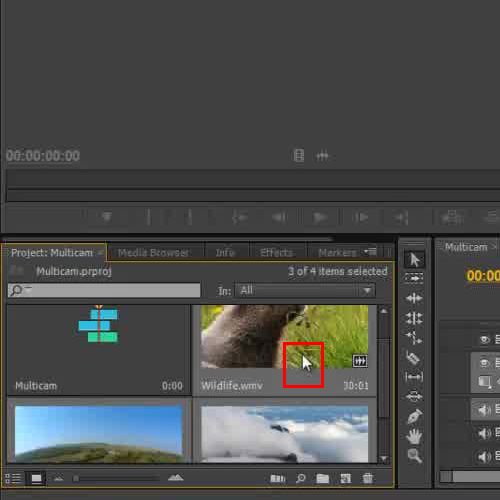
Task: Click Mark Out in Source monitor
Action: 190,217
